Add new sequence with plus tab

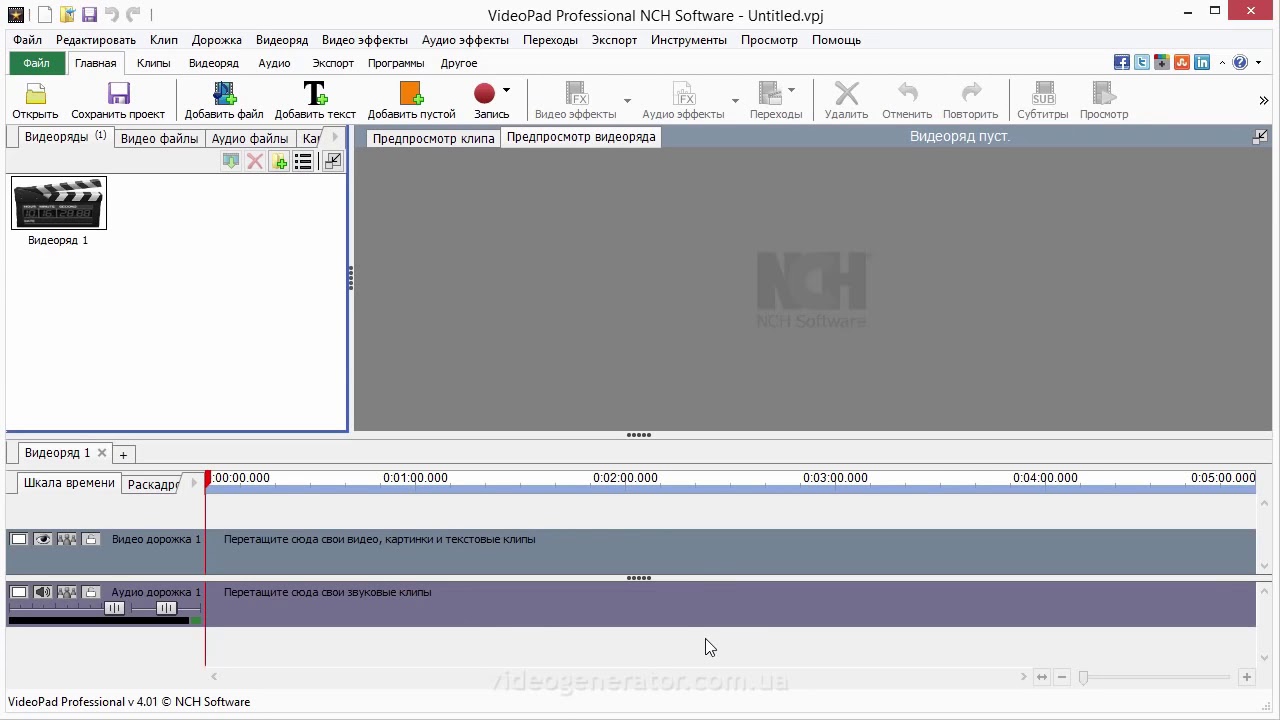[123, 455]
